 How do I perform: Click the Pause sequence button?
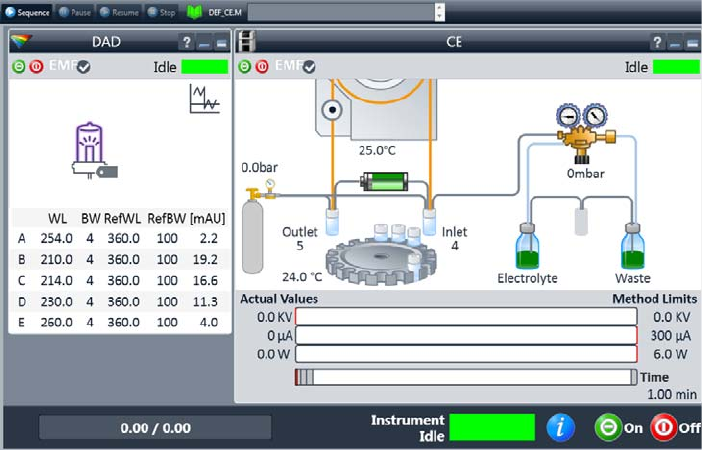point(75,12)
